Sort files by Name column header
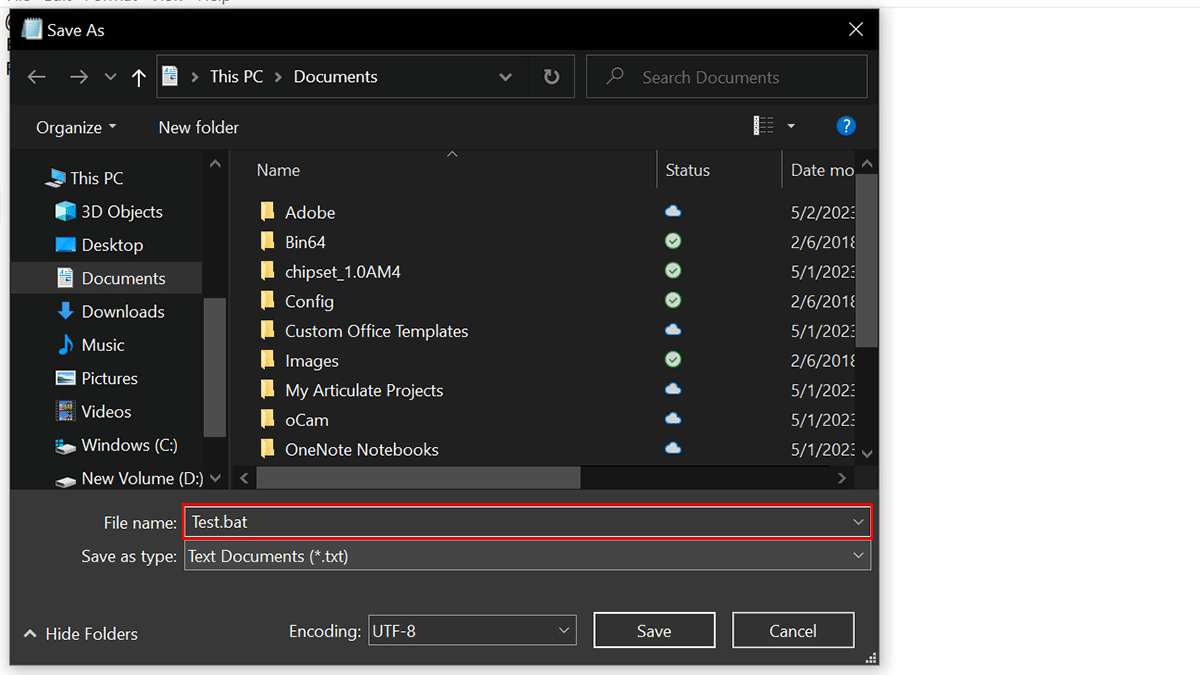Screen dimensions: 1200x675 pos(278,170)
